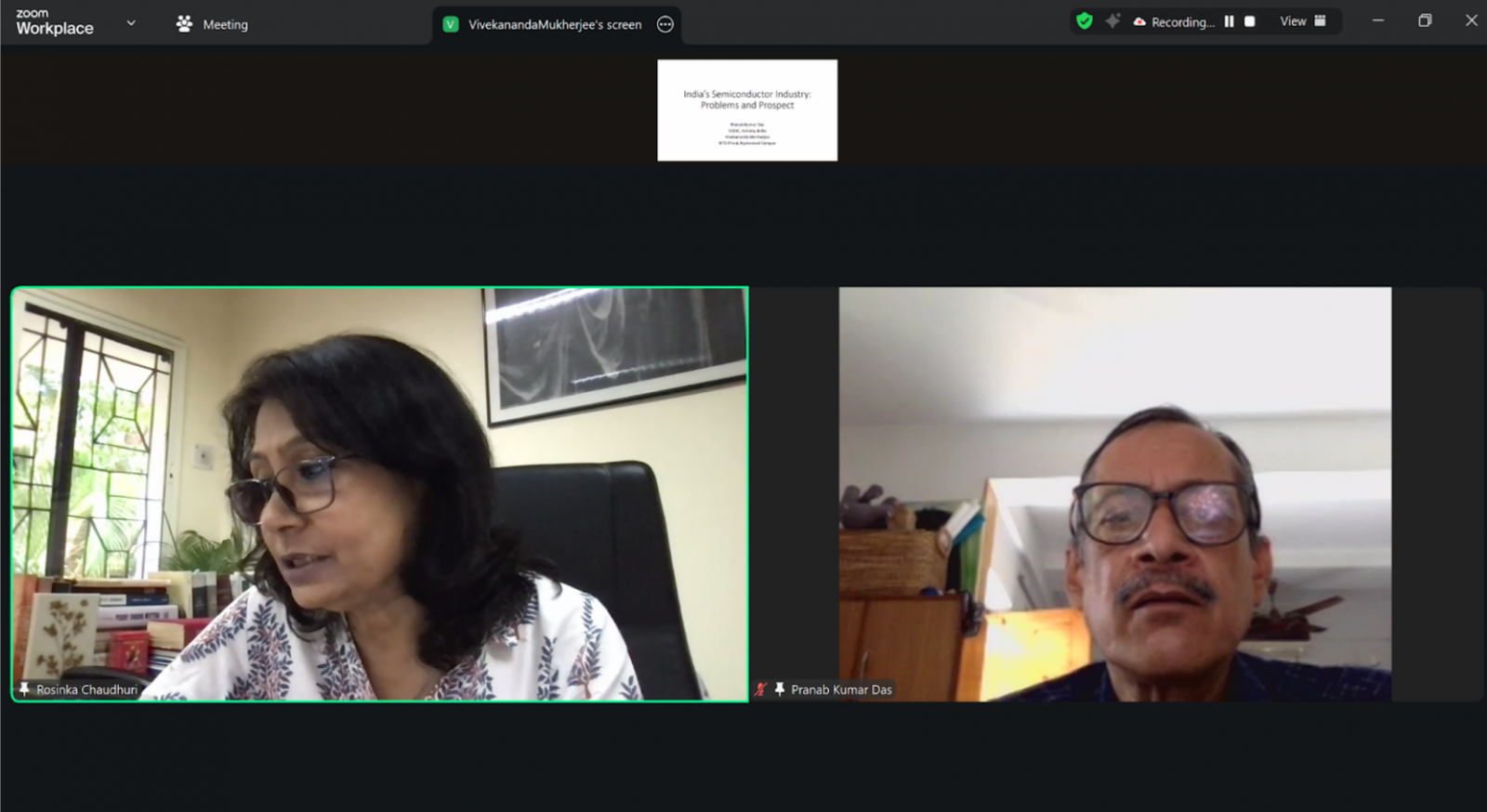This screenshot has height=812, width=1487.
Task: Stop the meeting recording
Action: click(x=1250, y=21)
